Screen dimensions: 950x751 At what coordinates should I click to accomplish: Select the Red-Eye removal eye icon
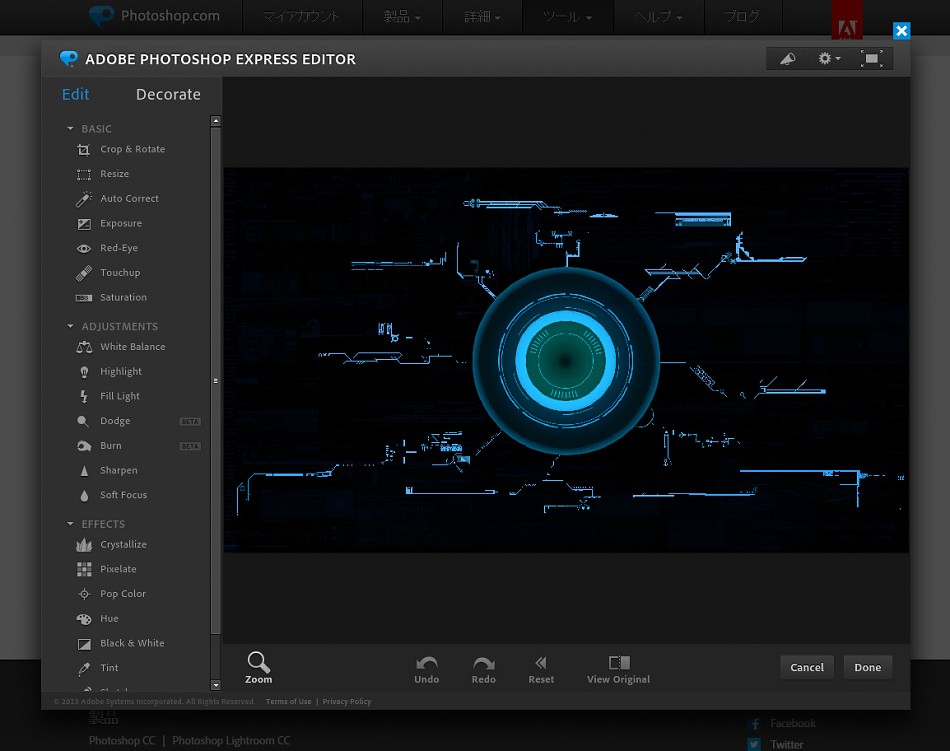84,248
